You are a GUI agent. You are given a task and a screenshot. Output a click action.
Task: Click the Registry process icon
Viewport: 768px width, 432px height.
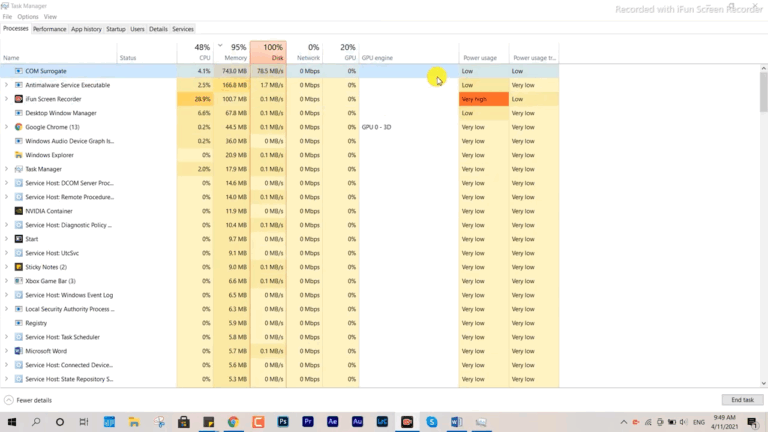[x=19, y=323]
